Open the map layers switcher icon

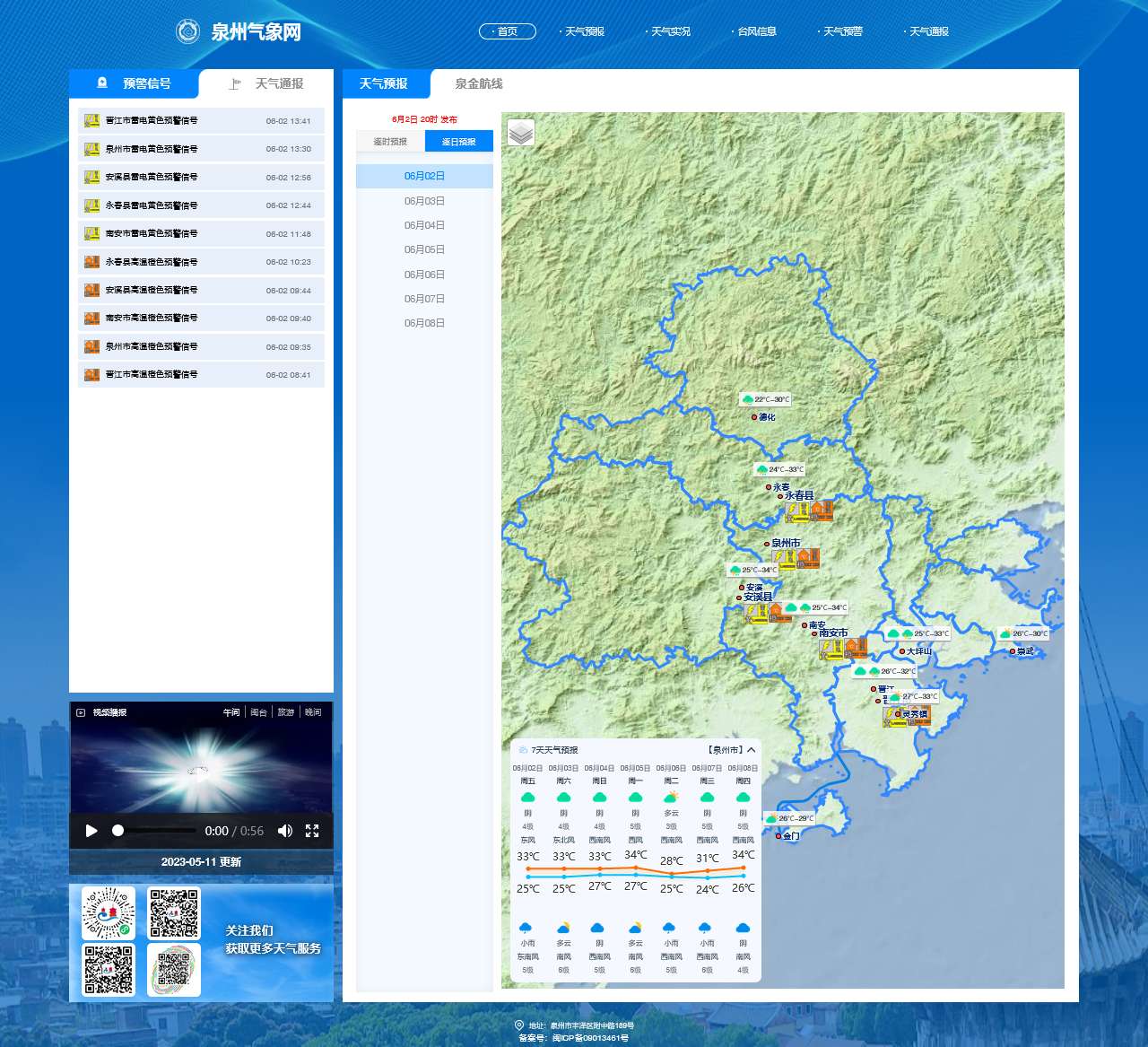pyautogui.click(x=521, y=133)
